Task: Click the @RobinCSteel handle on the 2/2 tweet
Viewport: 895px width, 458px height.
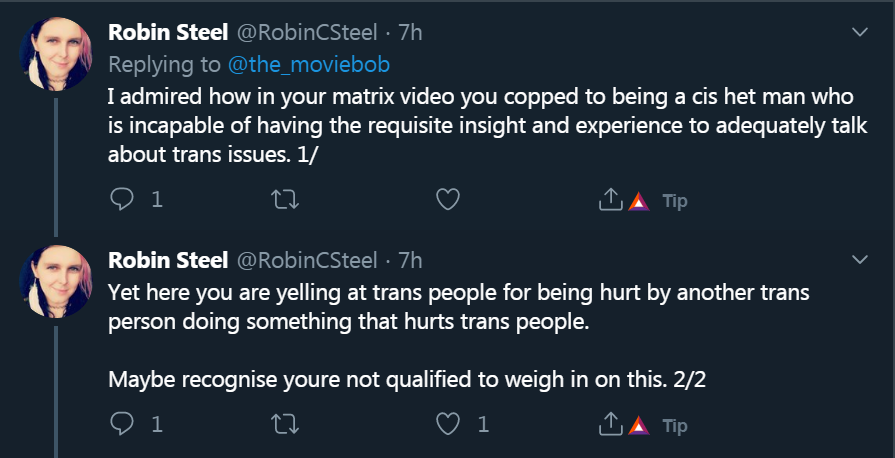Action: pyautogui.click(x=305, y=260)
